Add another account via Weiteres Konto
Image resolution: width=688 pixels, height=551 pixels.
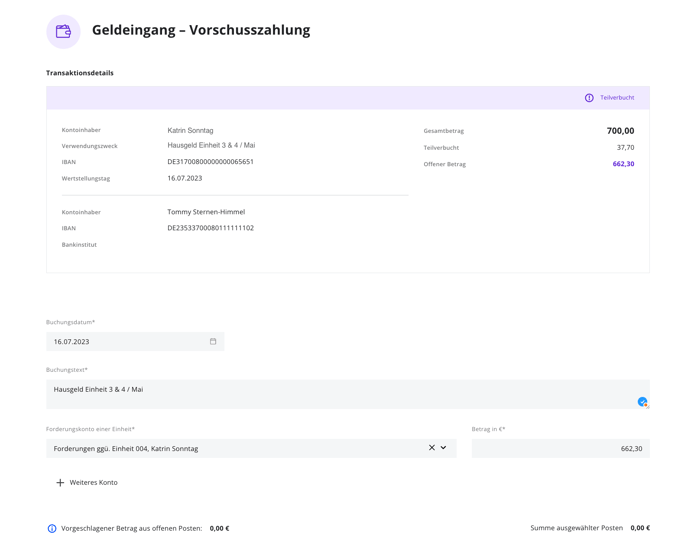87,483
